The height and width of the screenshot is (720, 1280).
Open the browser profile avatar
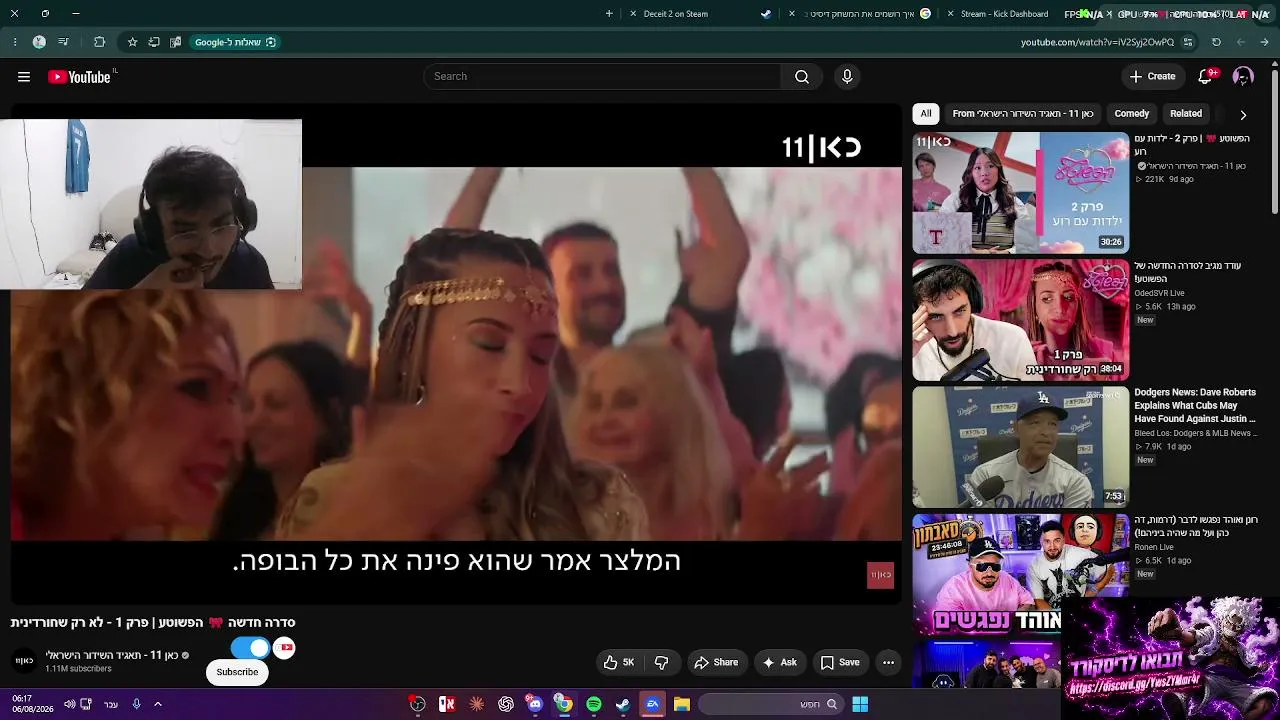pos(39,42)
